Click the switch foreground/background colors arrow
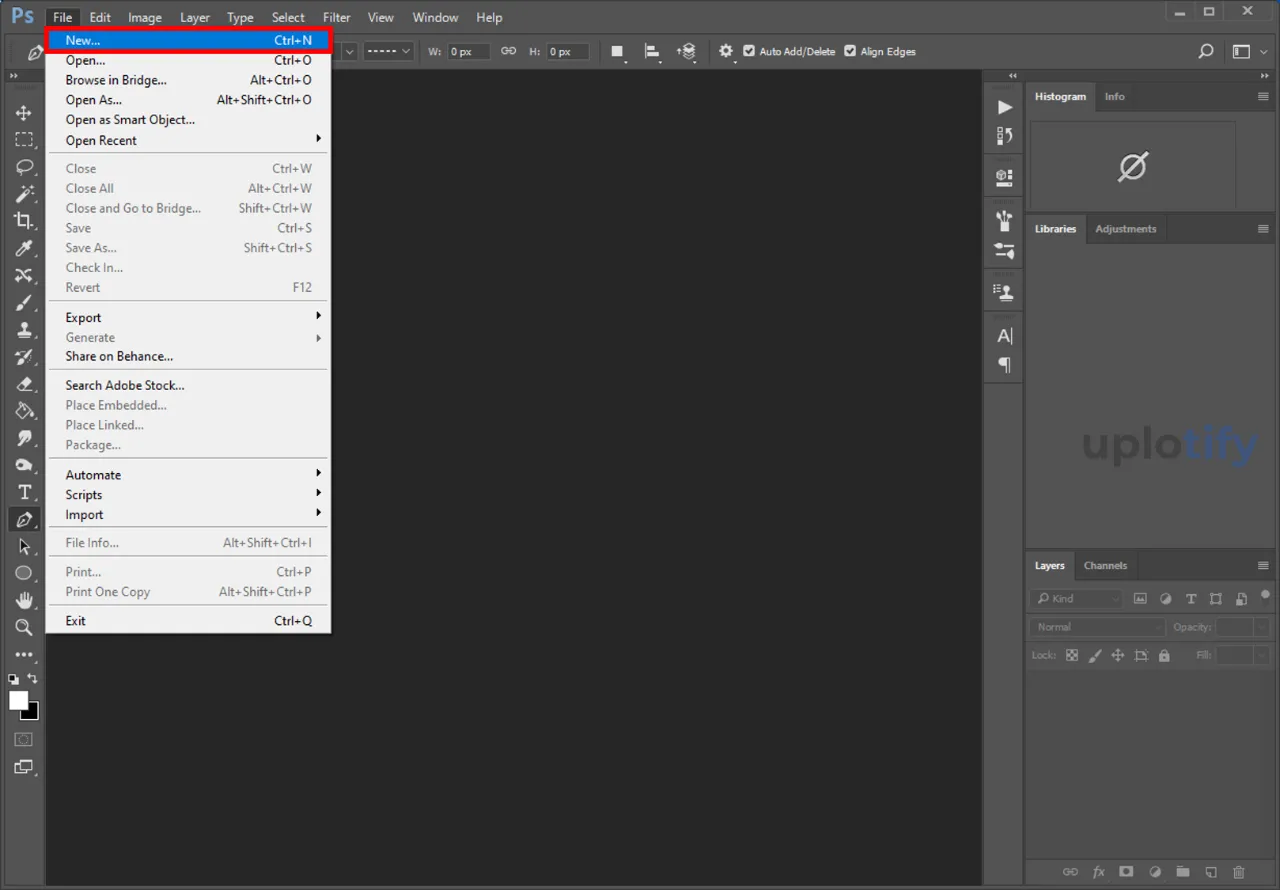Image resolution: width=1280 pixels, height=890 pixels. click(33, 678)
